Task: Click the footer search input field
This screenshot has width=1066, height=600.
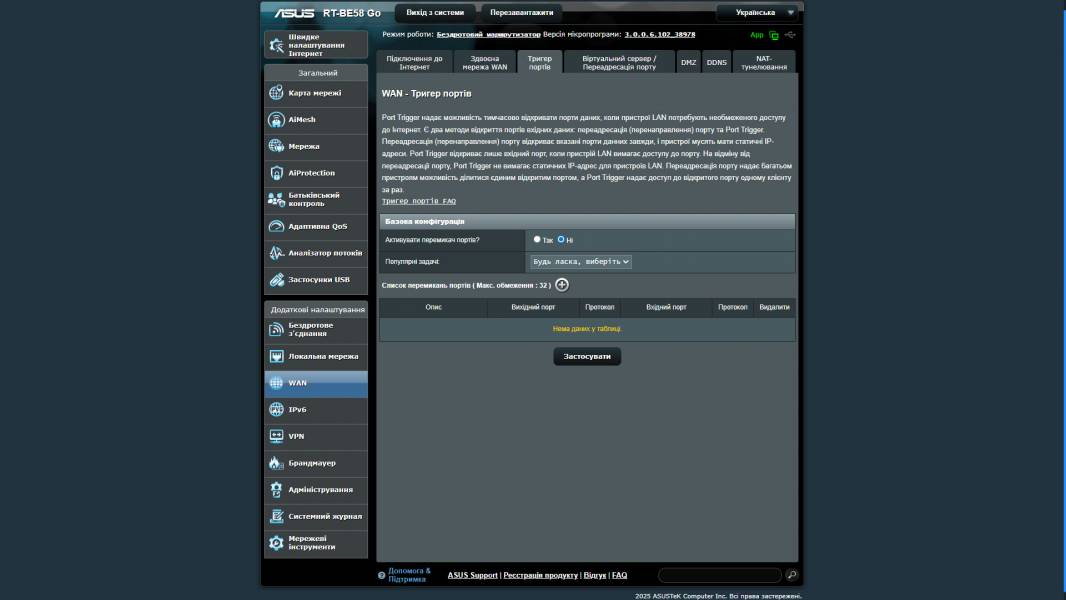Action: pyautogui.click(x=719, y=575)
